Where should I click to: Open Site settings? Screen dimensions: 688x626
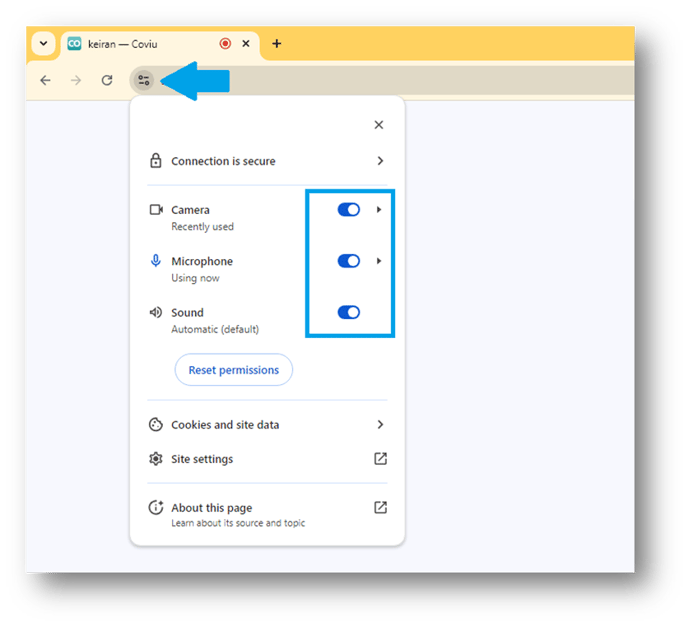coord(267,459)
